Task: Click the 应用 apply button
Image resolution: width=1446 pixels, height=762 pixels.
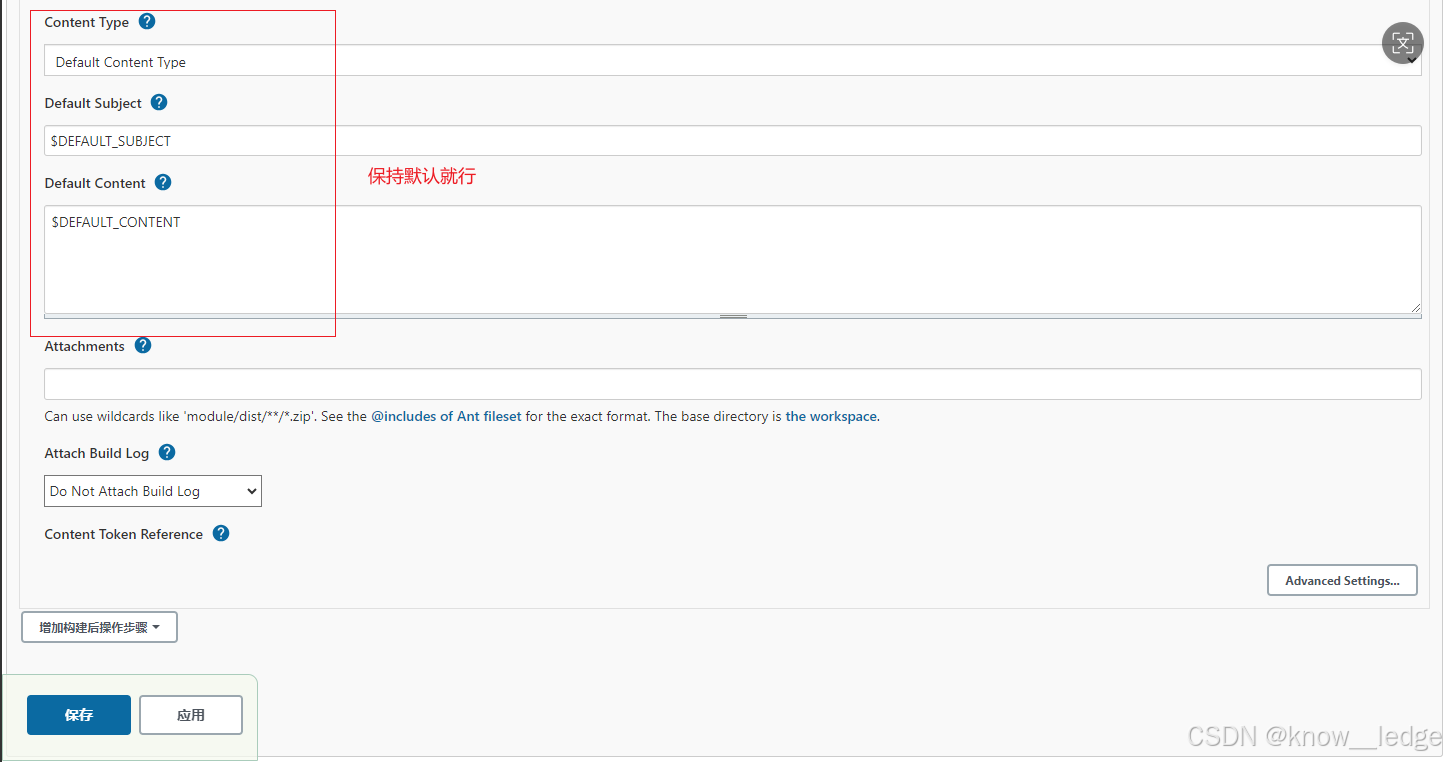Action: coord(191,715)
